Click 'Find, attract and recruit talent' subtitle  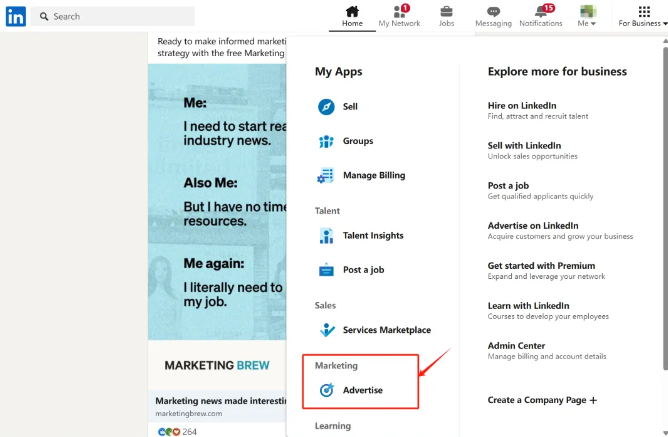[x=538, y=116]
